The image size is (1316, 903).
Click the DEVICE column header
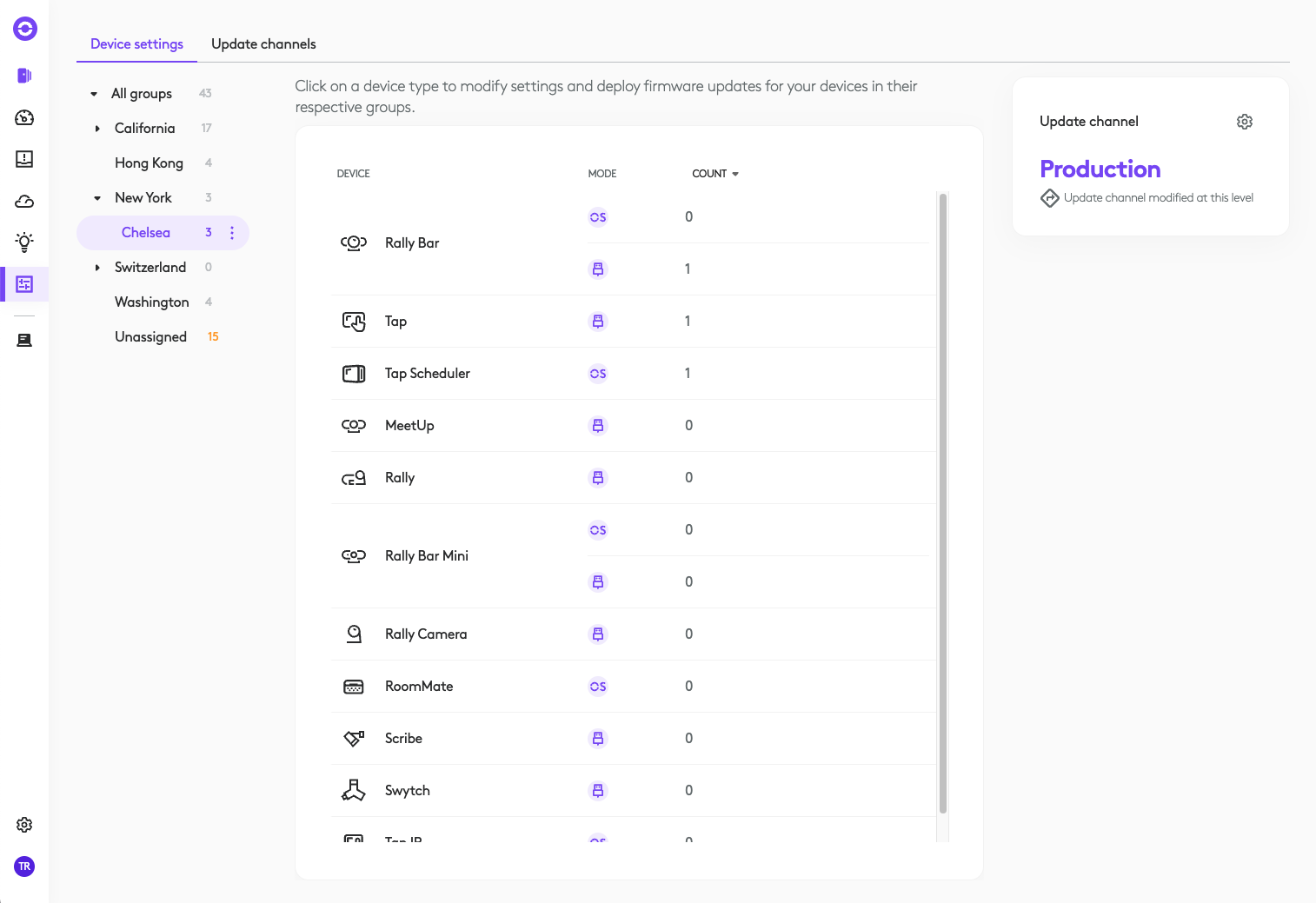click(x=353, y=174)
